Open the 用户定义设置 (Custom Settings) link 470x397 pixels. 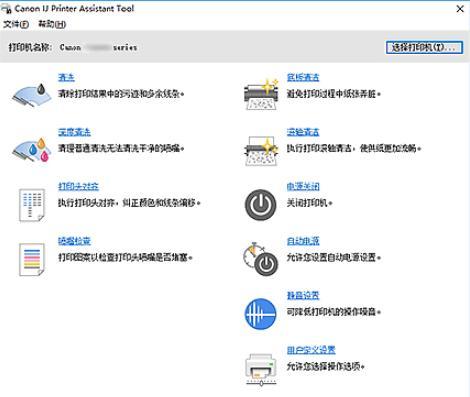[311, 350]
